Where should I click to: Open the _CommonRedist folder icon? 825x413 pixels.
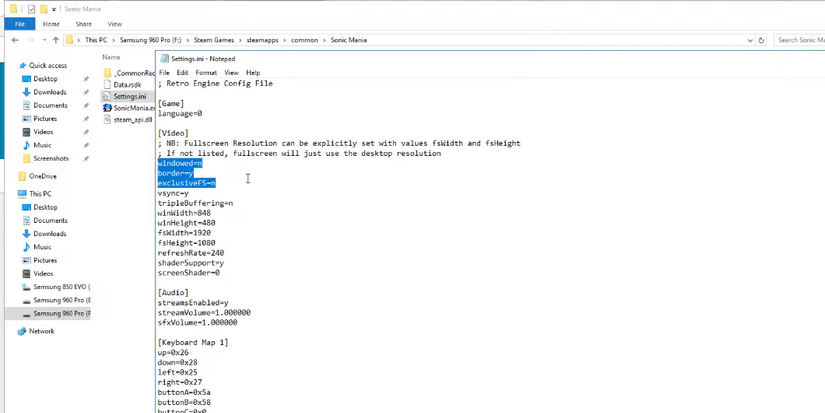(107, 73)
